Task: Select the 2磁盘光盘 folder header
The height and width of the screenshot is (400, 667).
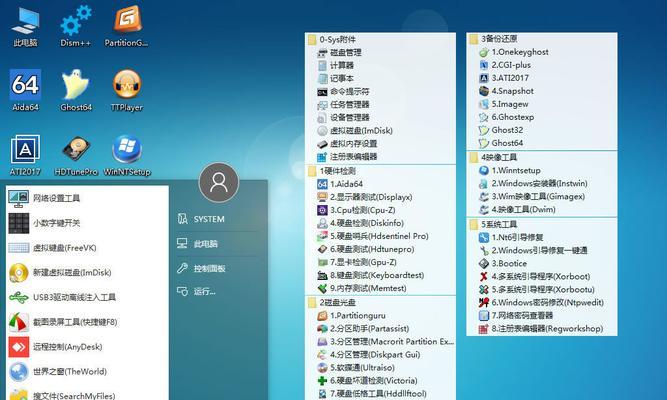Action: click(380, 303)
